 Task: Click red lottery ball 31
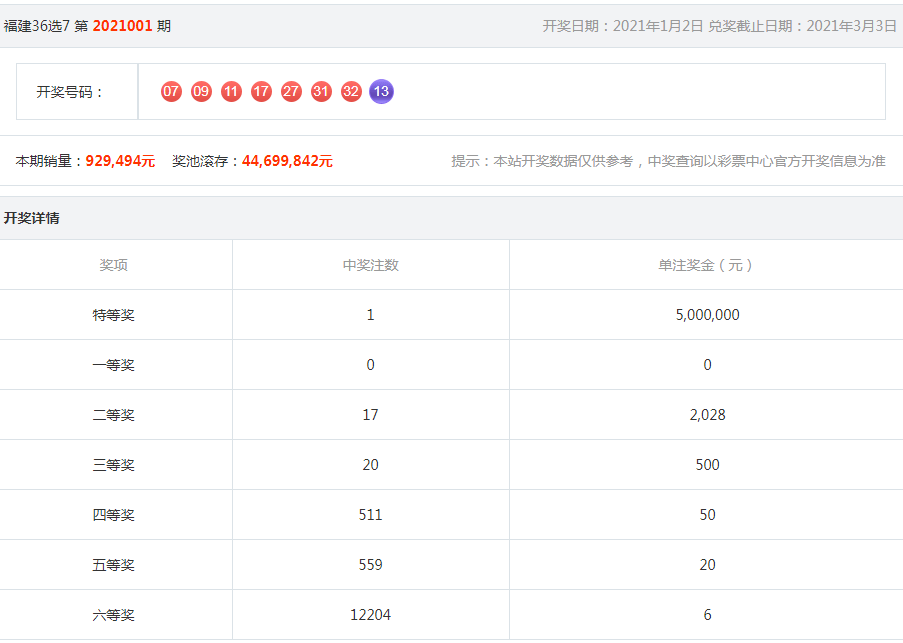pos(321,92)
